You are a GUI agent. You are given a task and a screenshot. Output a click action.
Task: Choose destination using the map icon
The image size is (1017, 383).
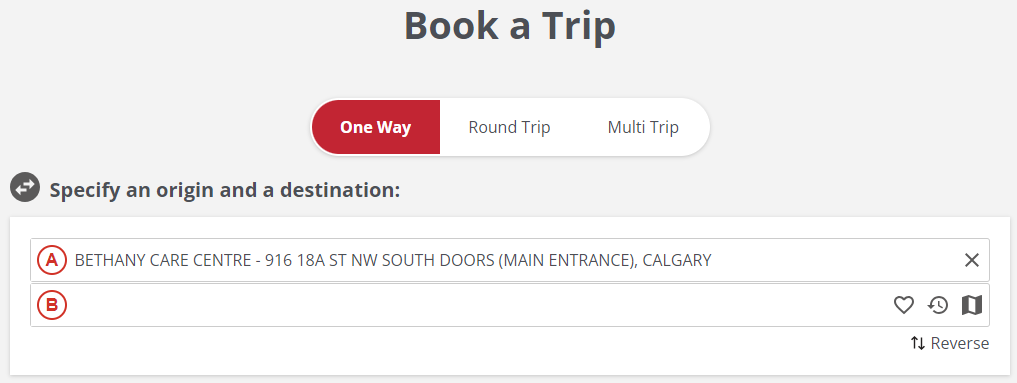(972, 305)
